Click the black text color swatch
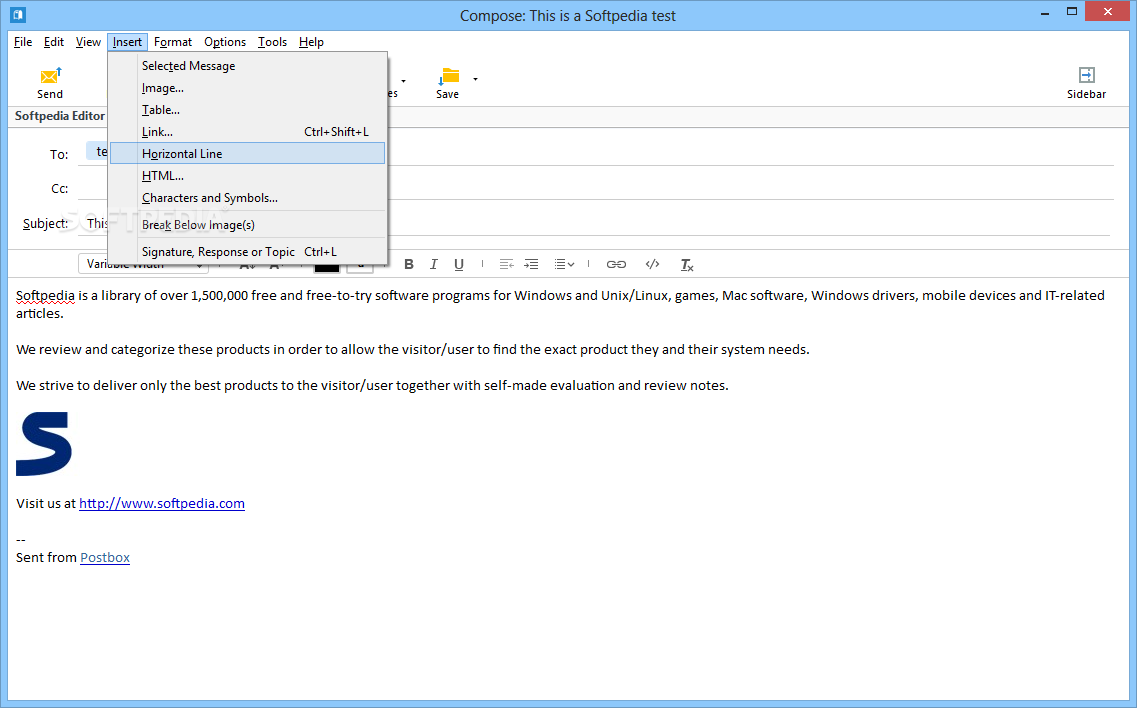This screenshot has height=708, width=1137. point(326,266)
